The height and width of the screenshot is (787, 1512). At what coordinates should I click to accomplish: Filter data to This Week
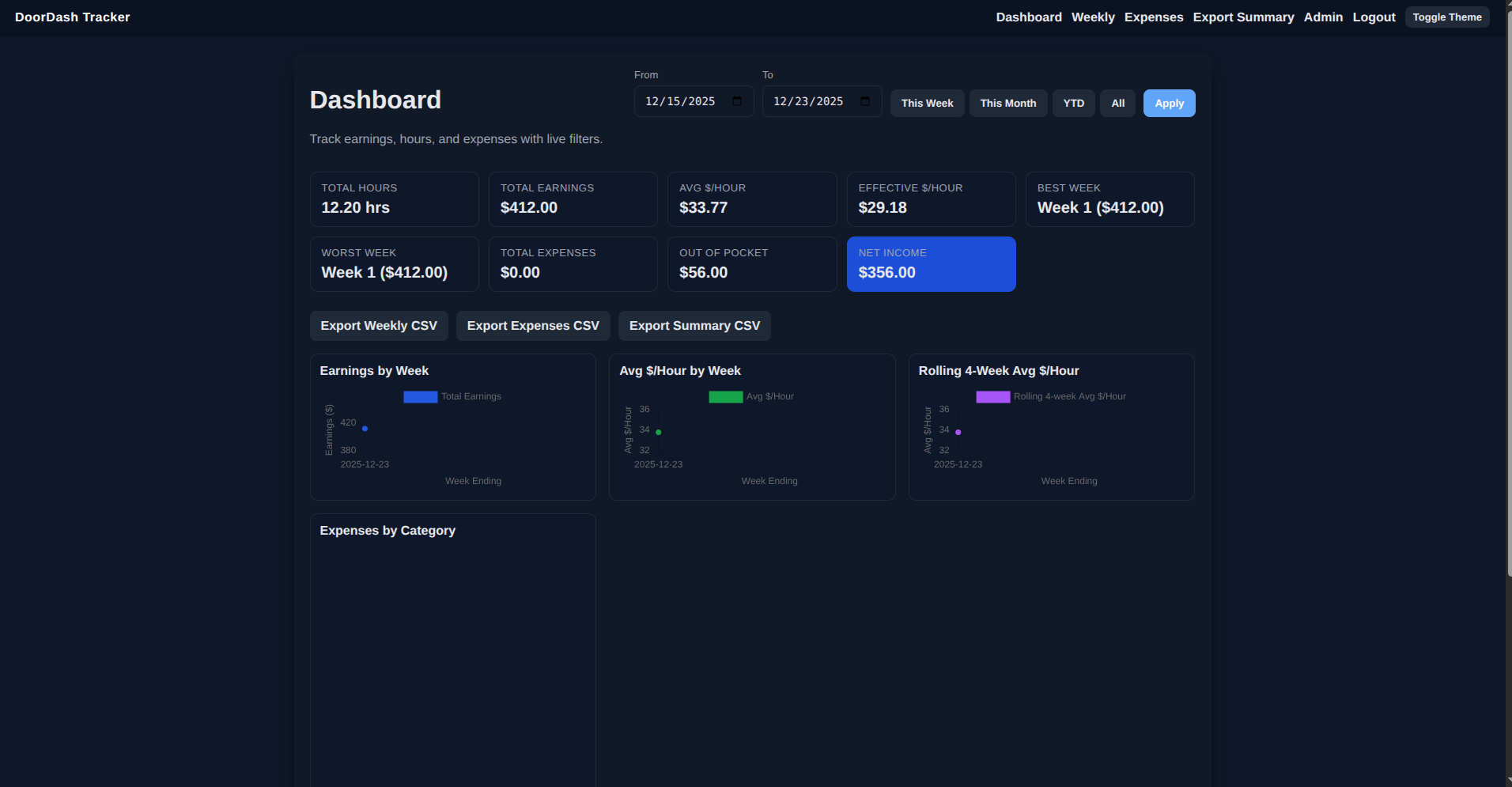[927, 103]
